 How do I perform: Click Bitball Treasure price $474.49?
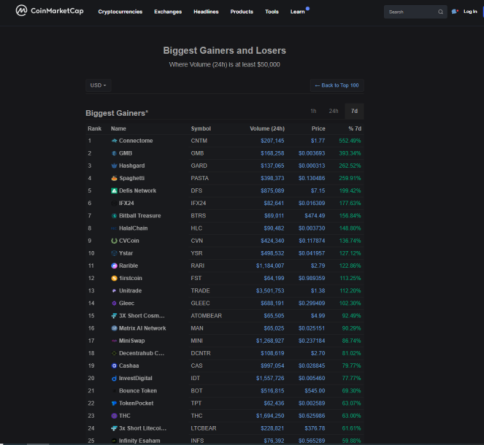(x=315, y=216)
